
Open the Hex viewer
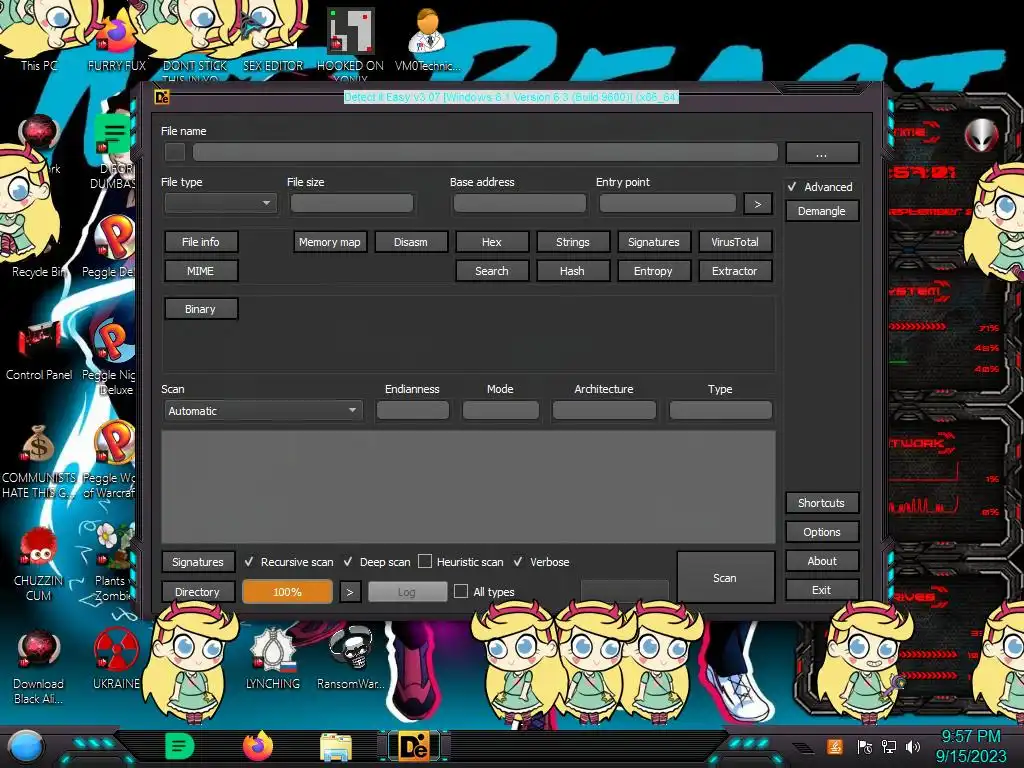coord(492,242)
